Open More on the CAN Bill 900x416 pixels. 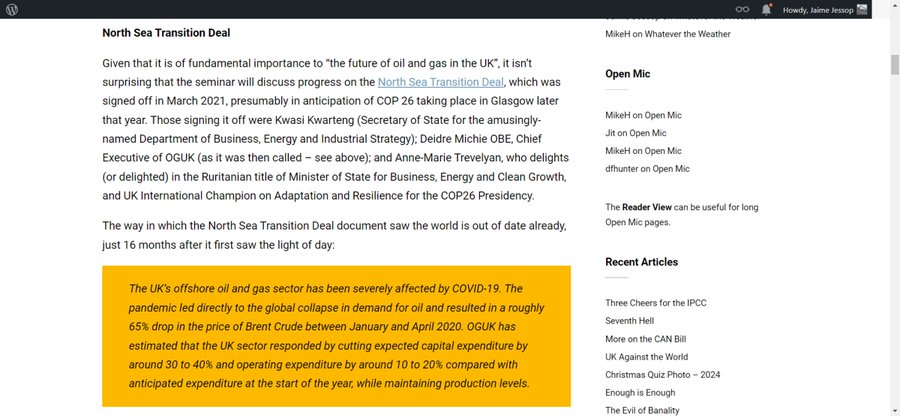[645, 339]
